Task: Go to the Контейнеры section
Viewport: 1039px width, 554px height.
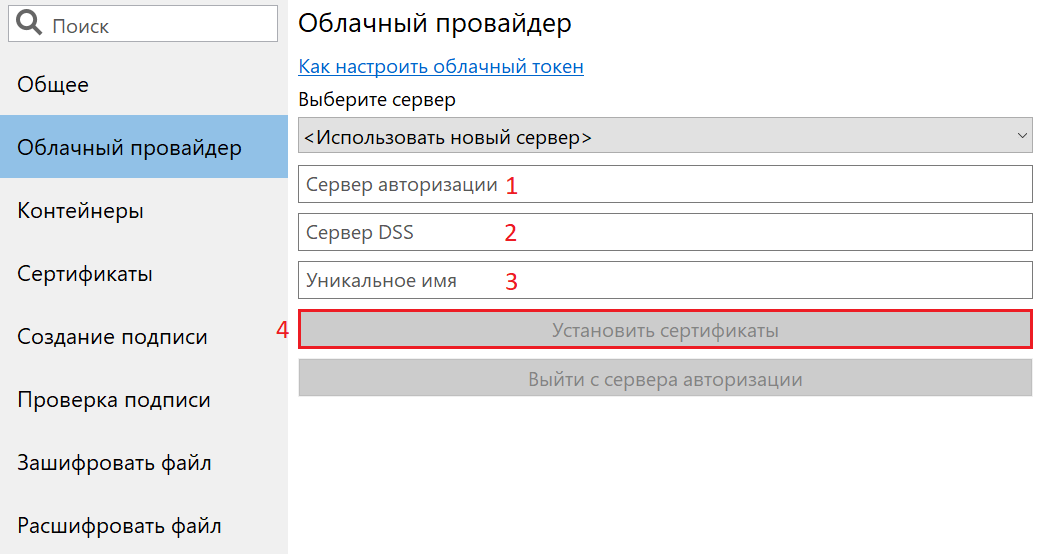Action: pos(144,210)
